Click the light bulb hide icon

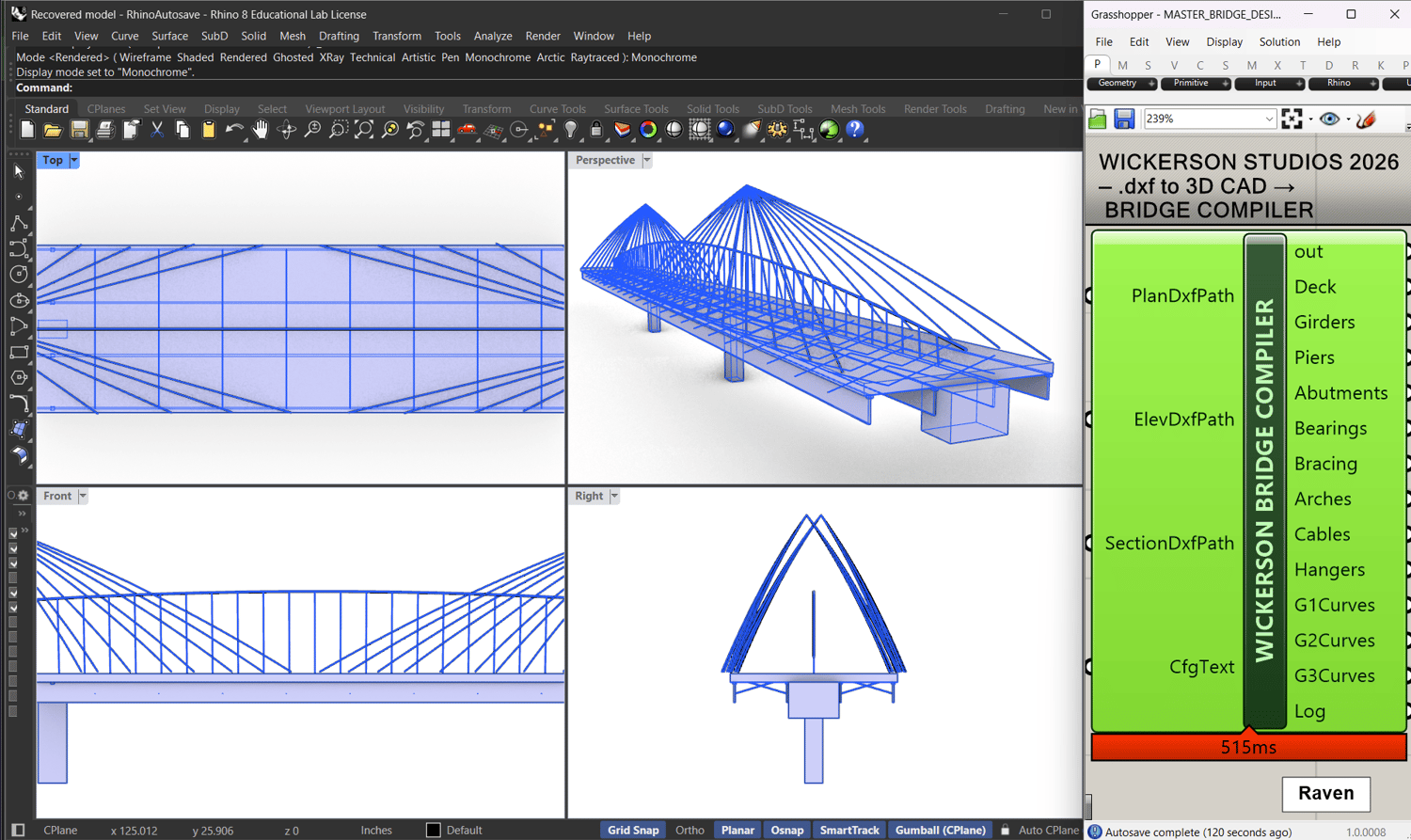(571, 130)
